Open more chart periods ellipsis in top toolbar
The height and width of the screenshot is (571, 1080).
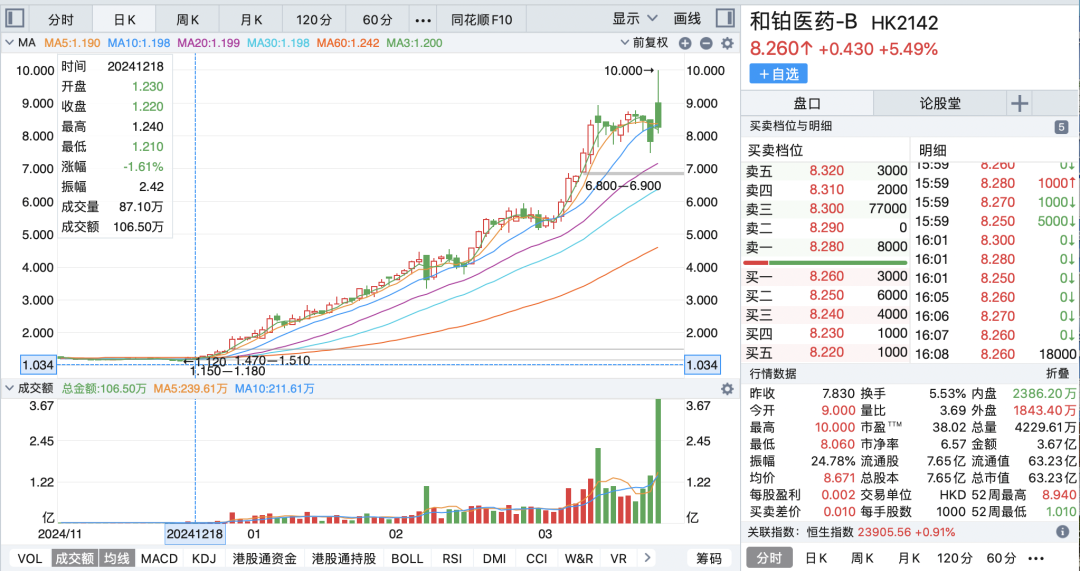(424, 19)
